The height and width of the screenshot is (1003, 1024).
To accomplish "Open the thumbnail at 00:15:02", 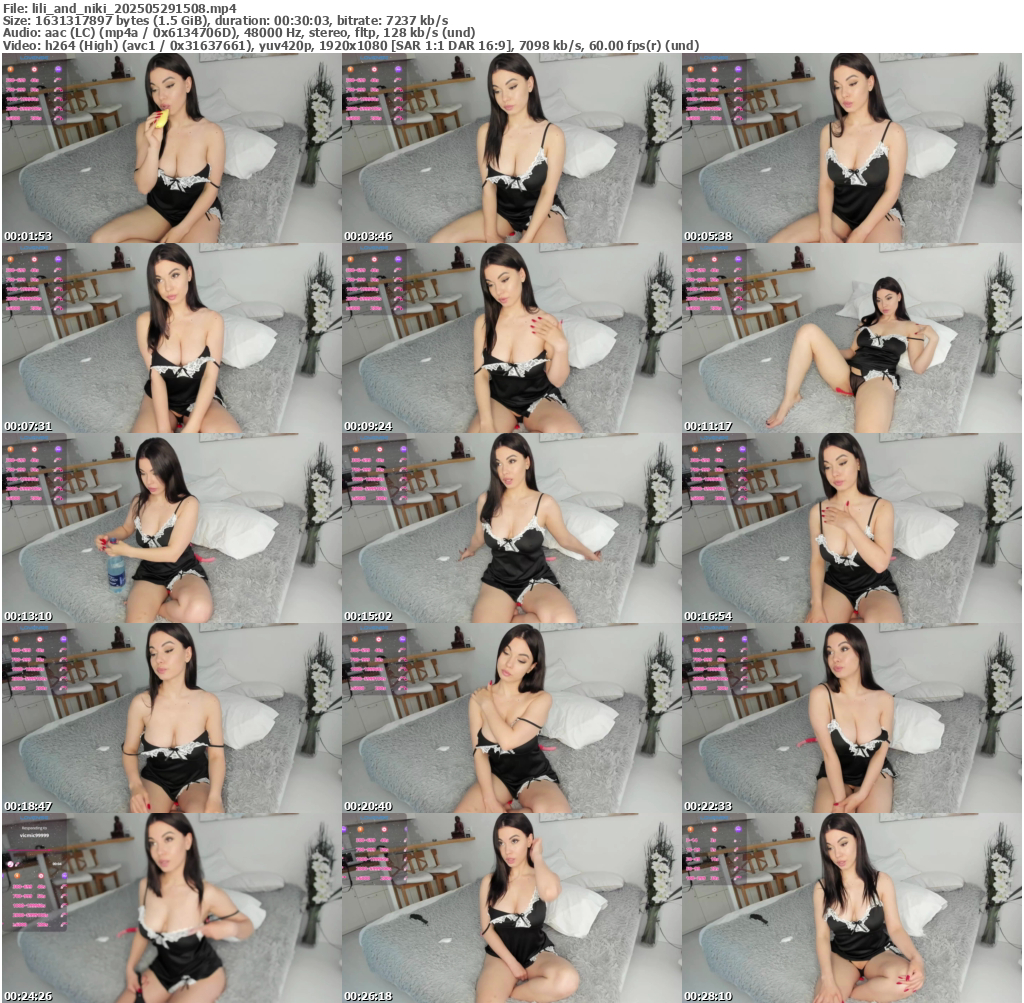I will tap(511, 528).
